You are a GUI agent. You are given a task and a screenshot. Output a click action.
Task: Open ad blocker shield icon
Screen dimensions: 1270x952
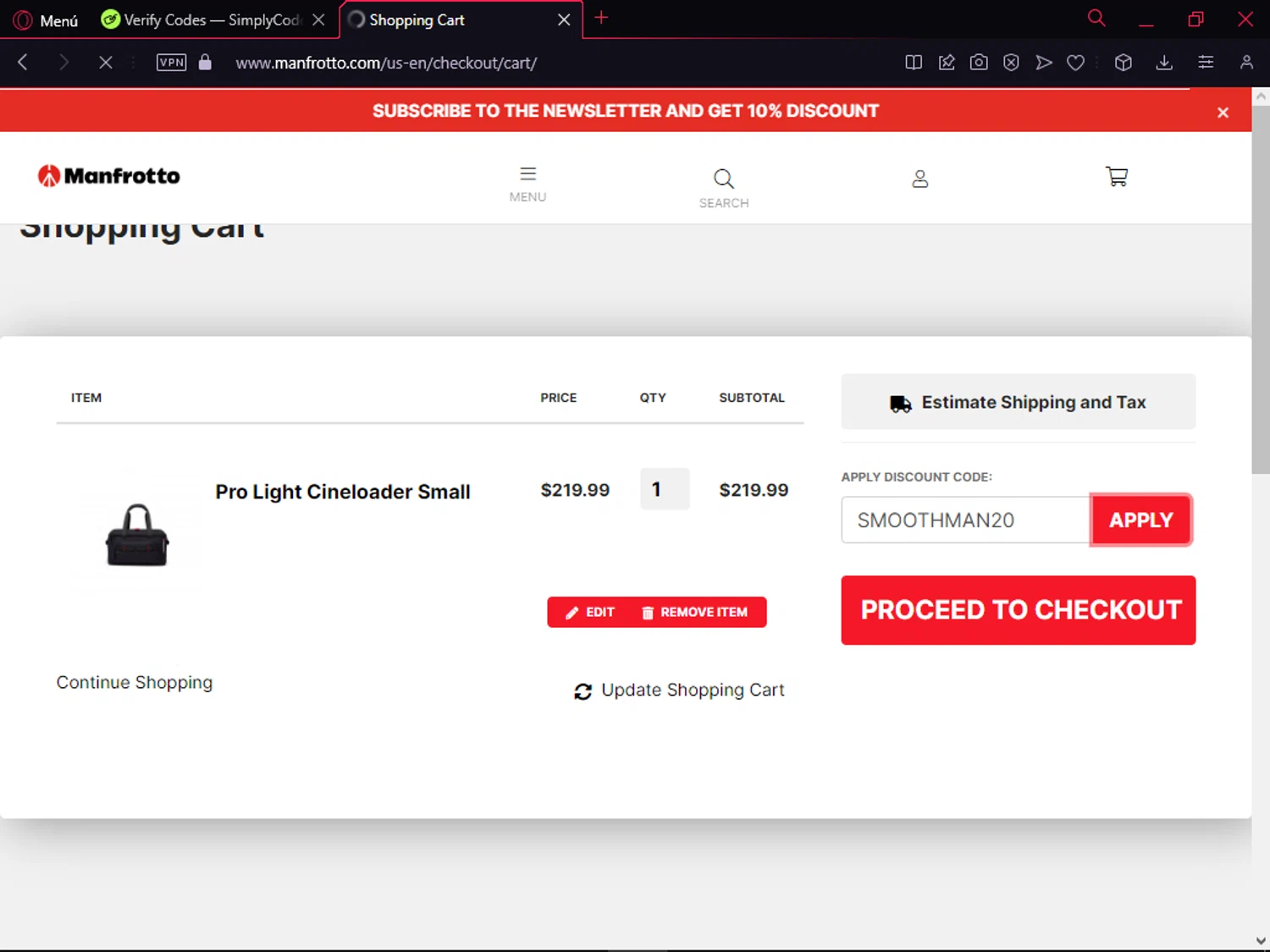pos(1011,62)
